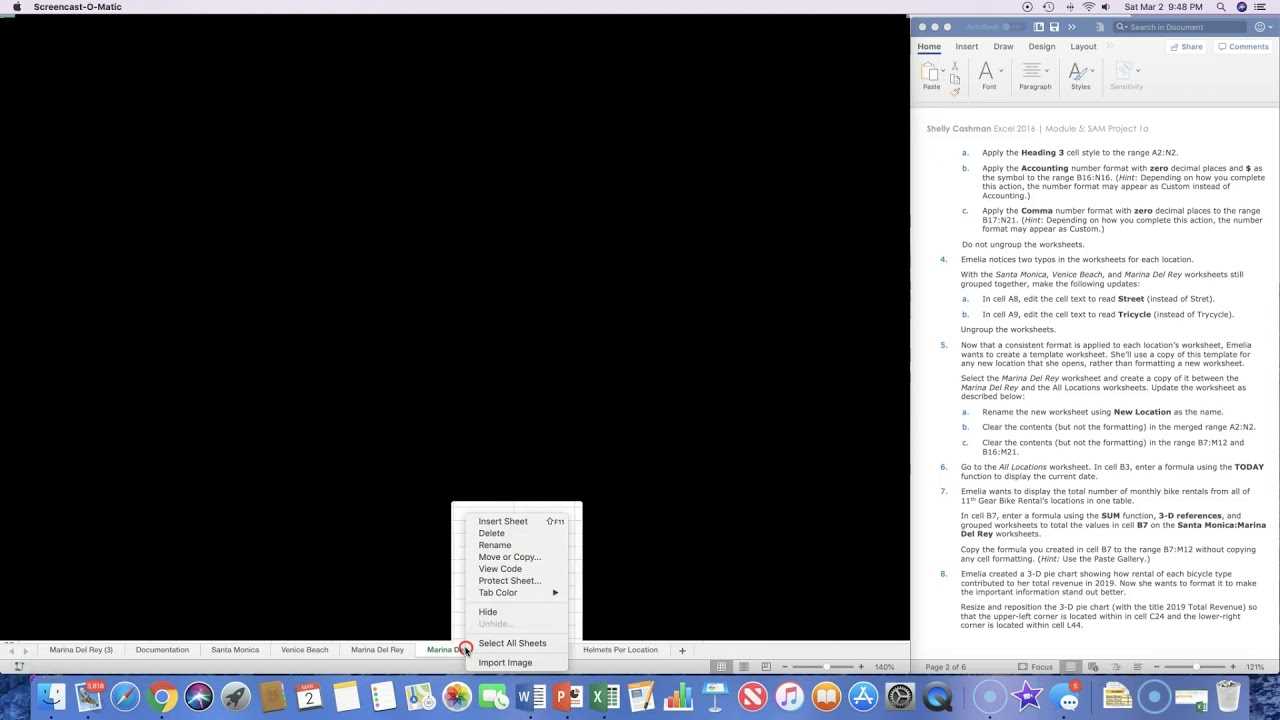1280x720 pixels.
Task: Switch to Insert tab in Word
Action: (x=966, y=46)
